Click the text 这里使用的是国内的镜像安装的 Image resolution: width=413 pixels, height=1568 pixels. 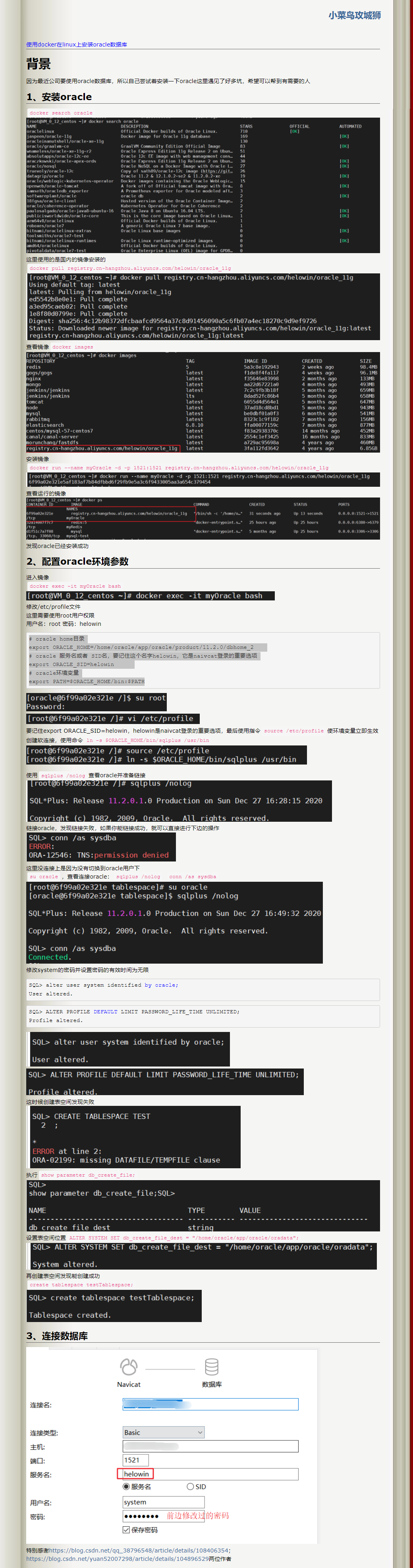click(x=66, y=259)
